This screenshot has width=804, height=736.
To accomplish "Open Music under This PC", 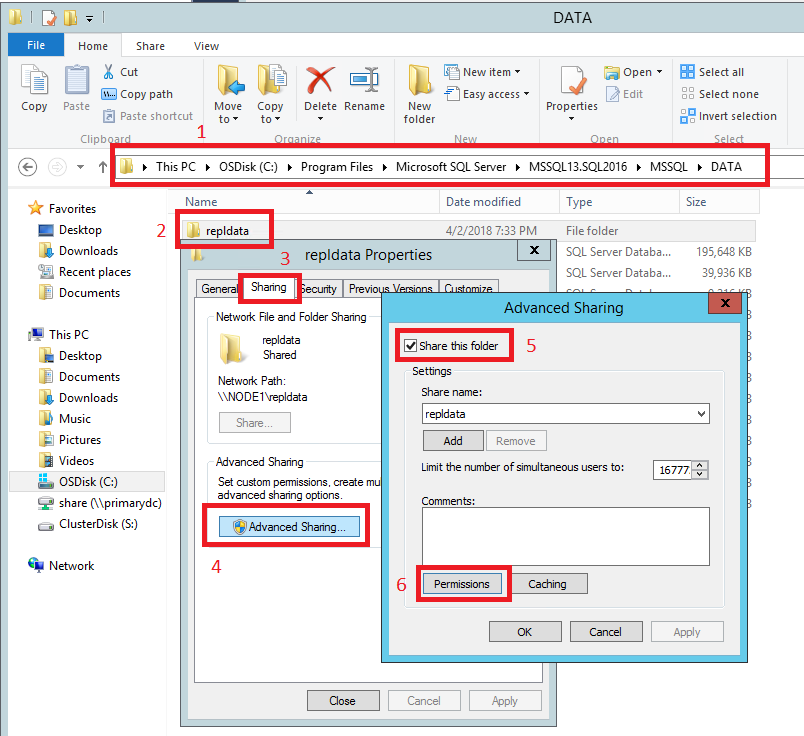I will (65, 419).
